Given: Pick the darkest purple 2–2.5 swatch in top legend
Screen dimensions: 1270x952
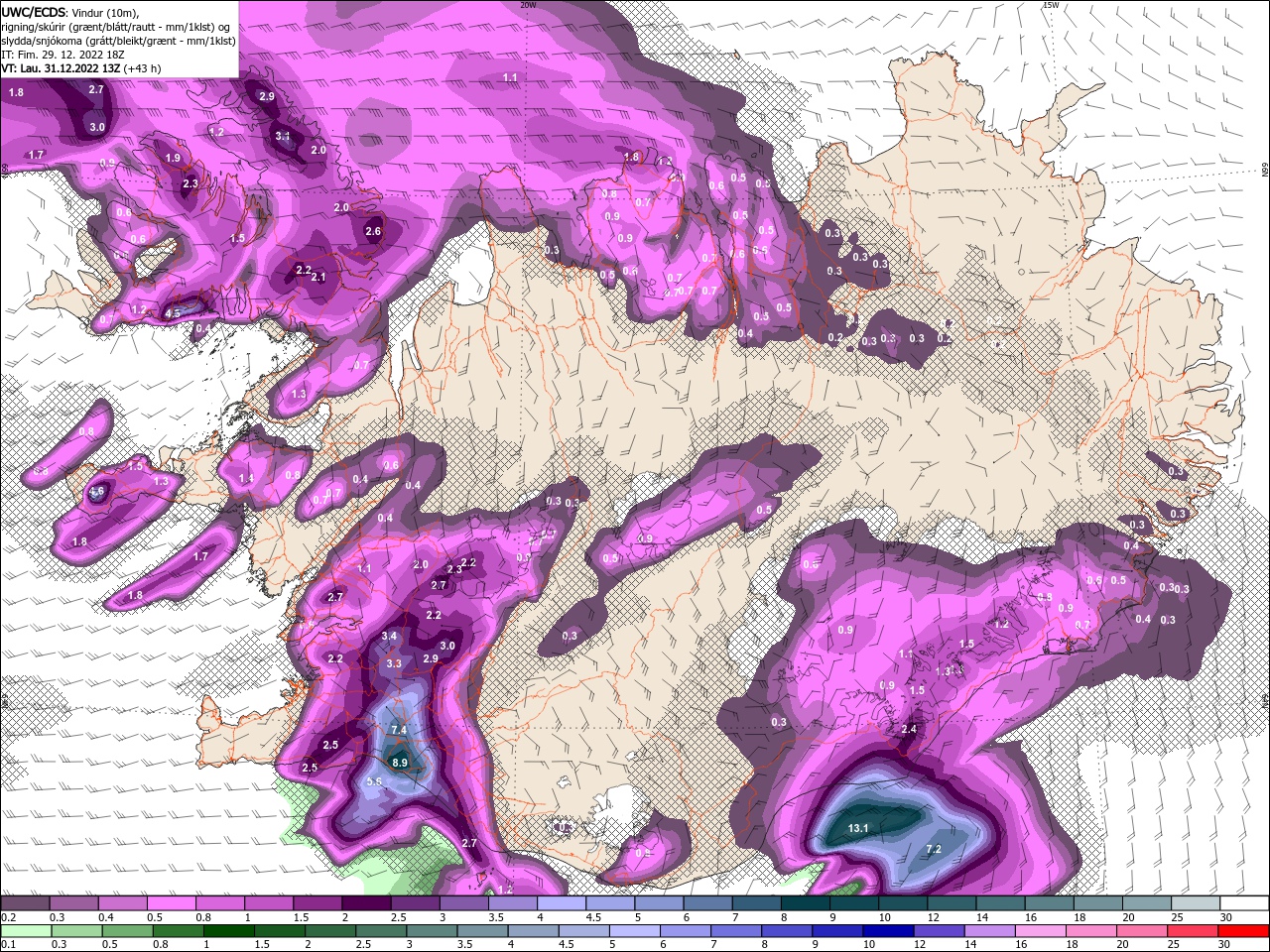Looking at the screenshot, I should click(366, 903).
